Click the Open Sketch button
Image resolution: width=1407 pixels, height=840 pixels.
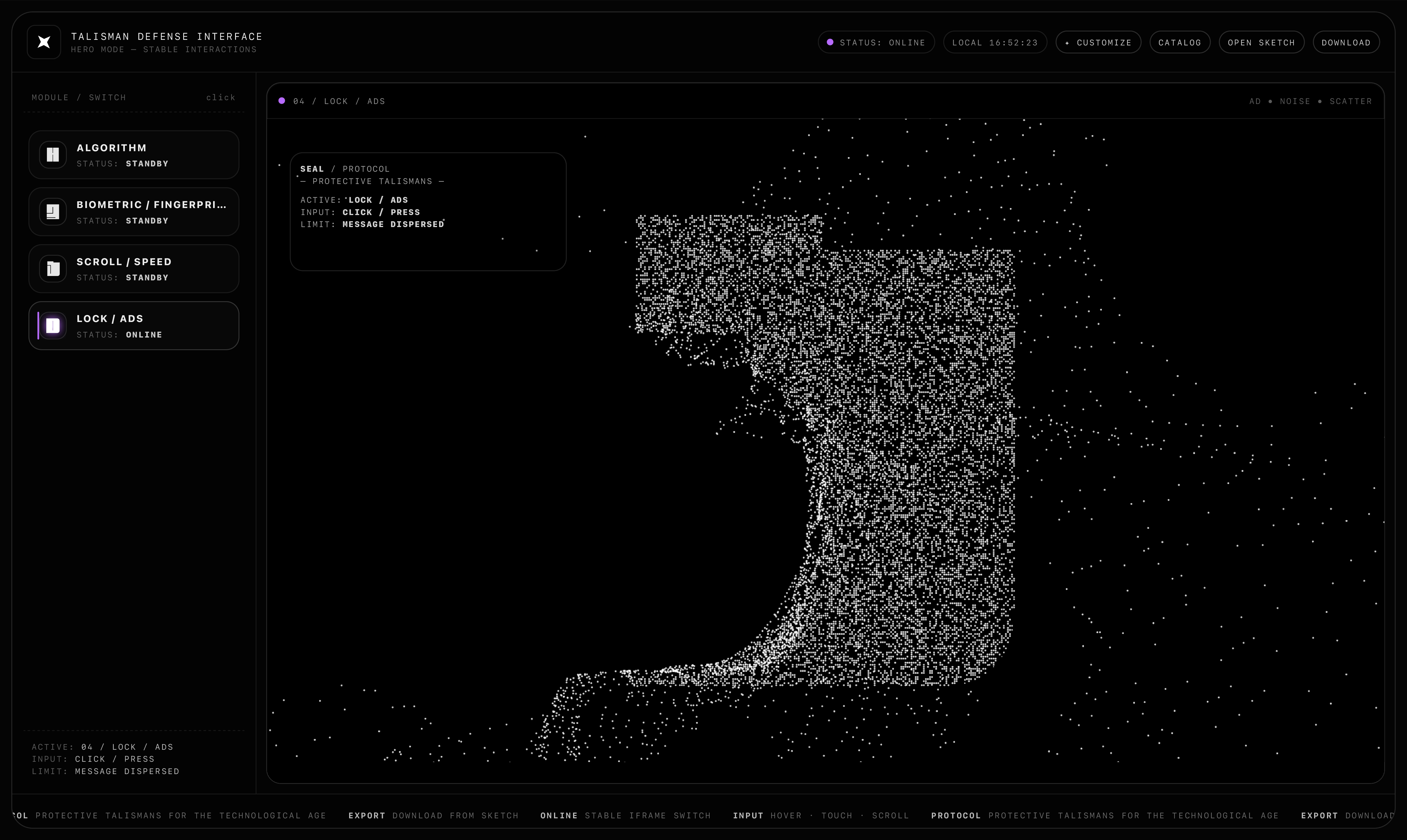click(1261, 42)
